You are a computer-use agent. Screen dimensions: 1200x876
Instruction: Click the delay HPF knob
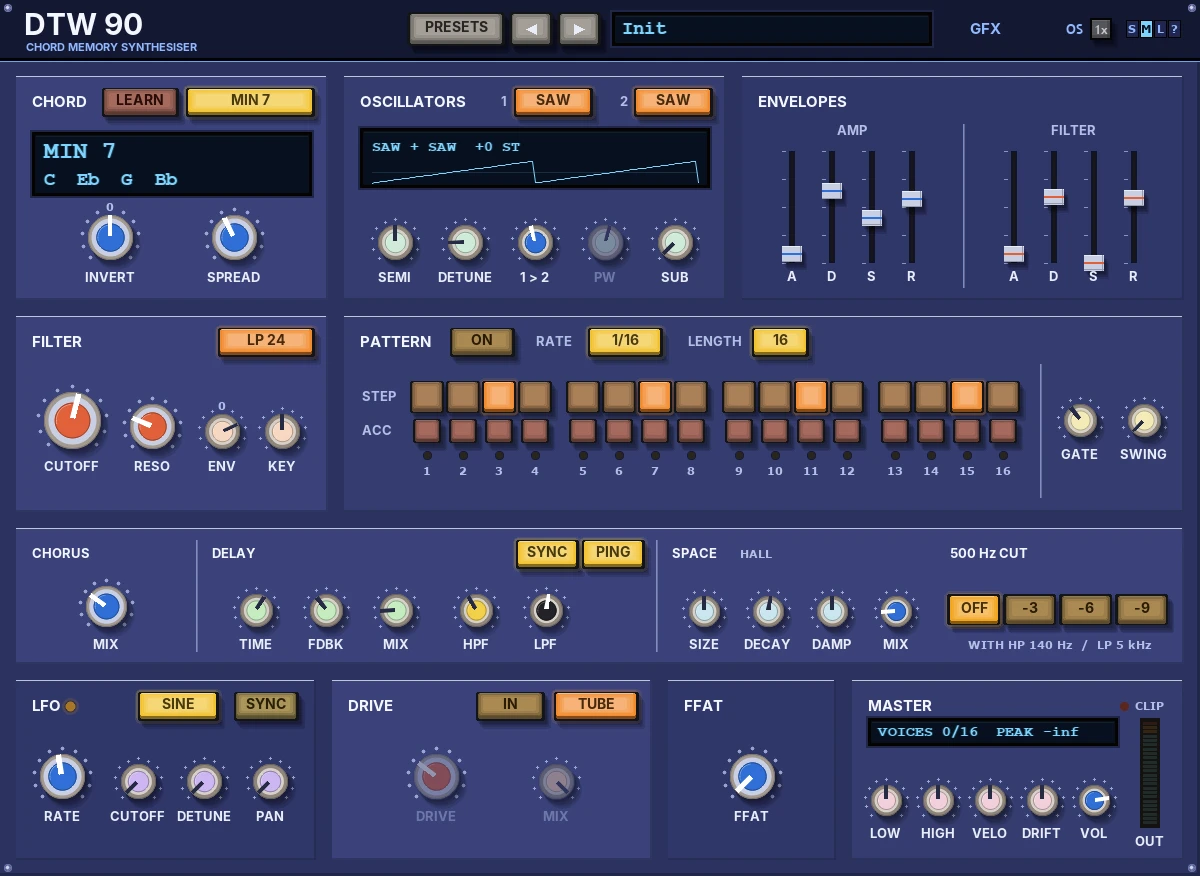point(476,610)
